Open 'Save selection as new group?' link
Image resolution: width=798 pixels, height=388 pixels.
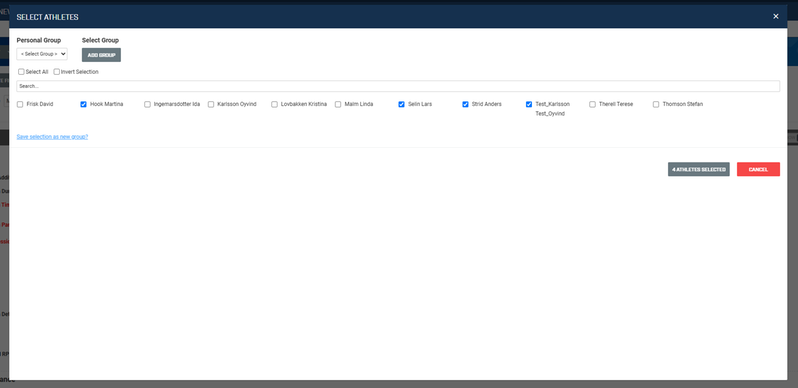(x=52, y=136)
